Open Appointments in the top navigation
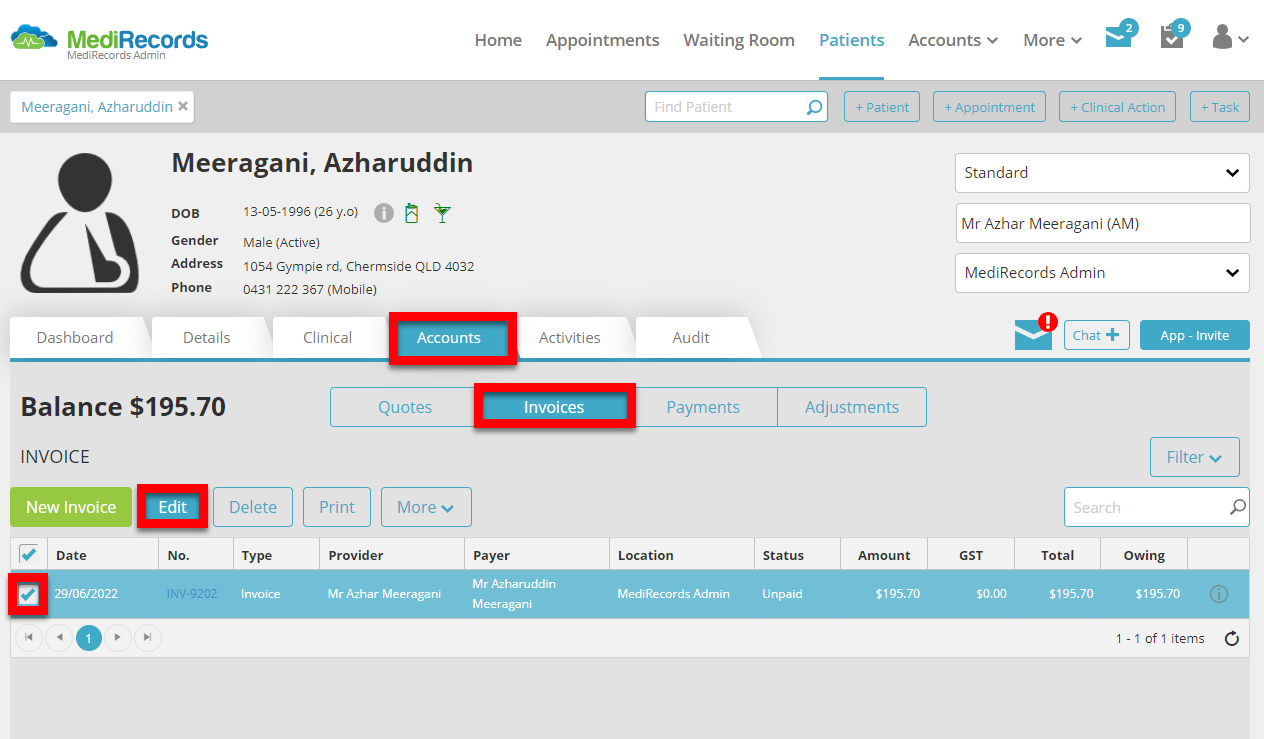The width and height of the screenshot is (1264, 739). tap(603, 40)
